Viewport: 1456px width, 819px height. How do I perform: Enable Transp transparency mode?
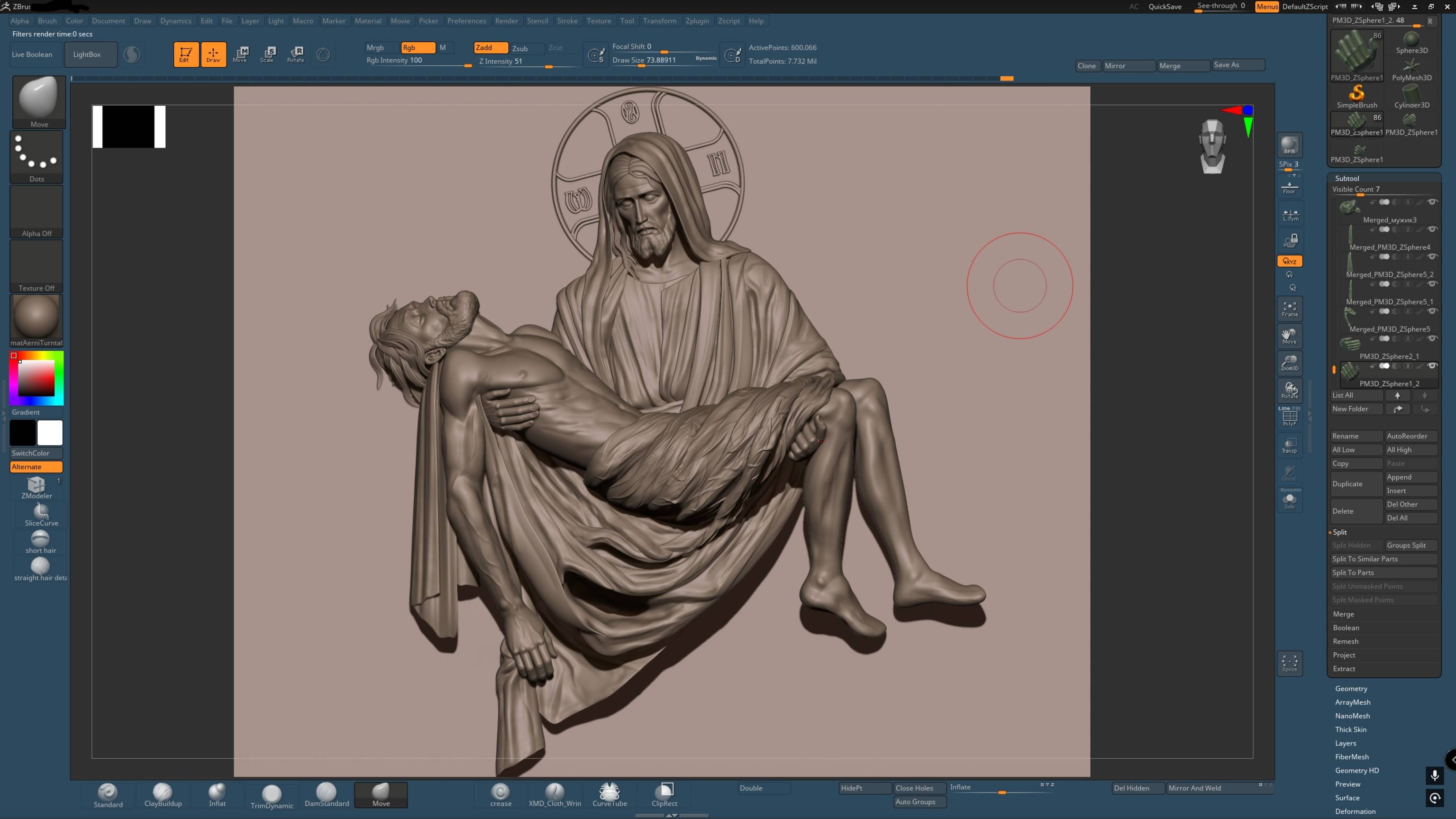click(1289, 446)
